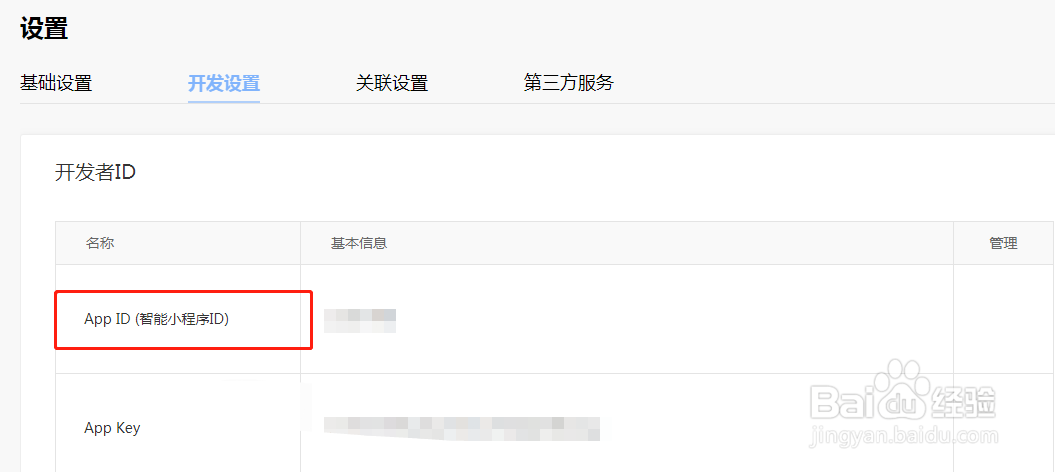
Task: Click the 名称 column header
Action: click(x=100, y=243)
